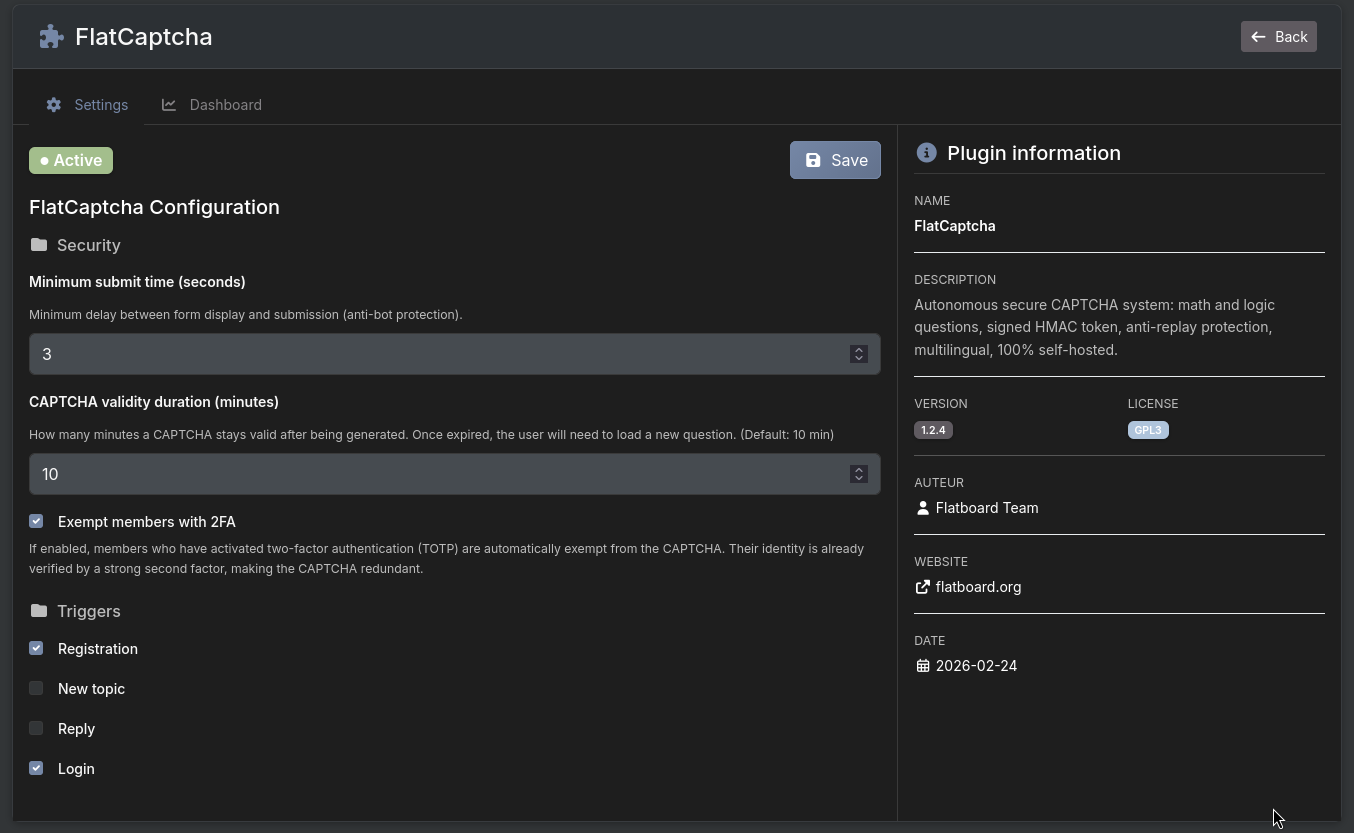Image resolution: width=1354 pixels, height=833 pixels.
Task: Click the external link icon beside flatboard.org
Action: click(x=923, y=587)
